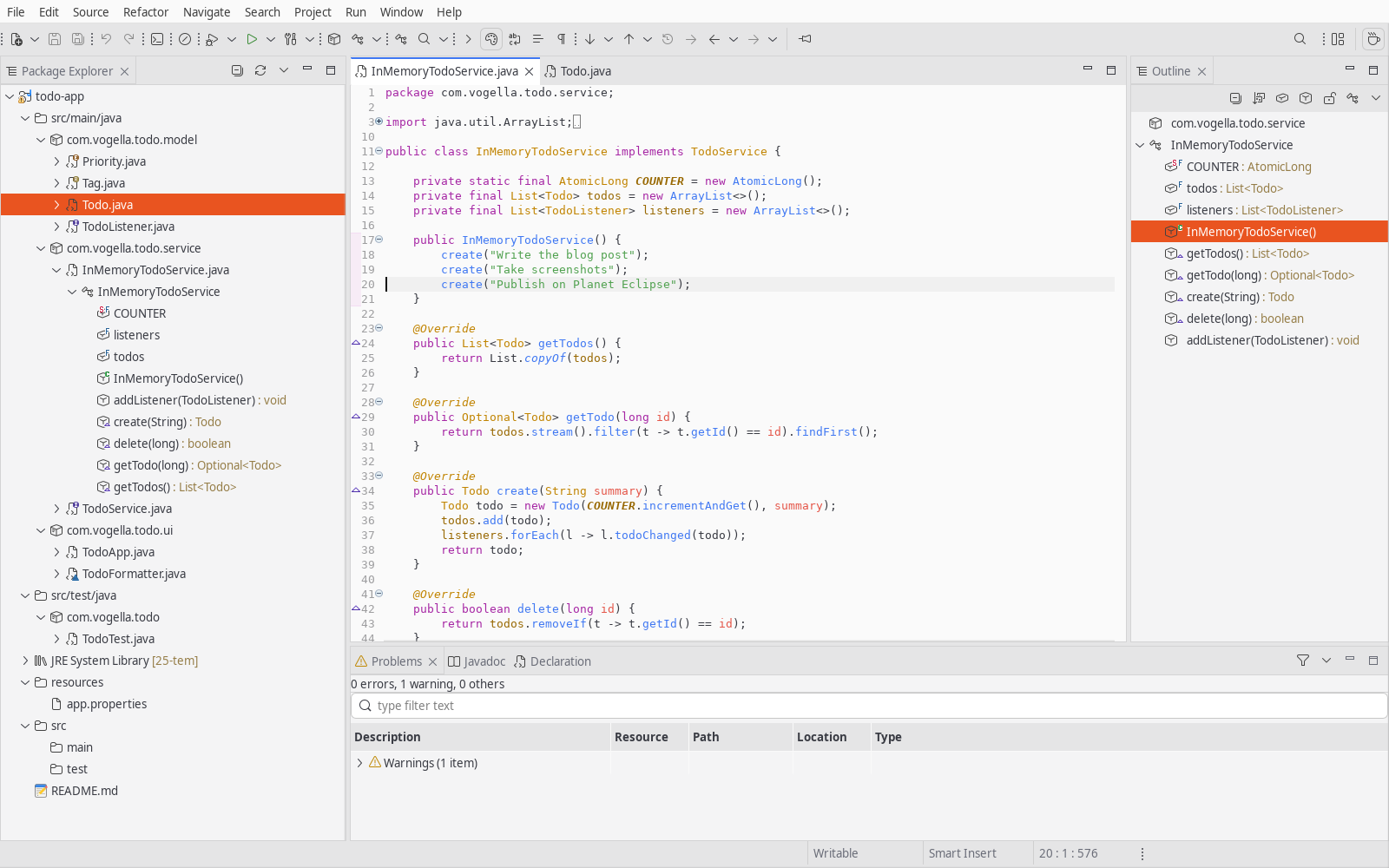Viewport: 1389px width, 868px height.
Task: Open the Navigate menu
Action: tap(207, 12)
